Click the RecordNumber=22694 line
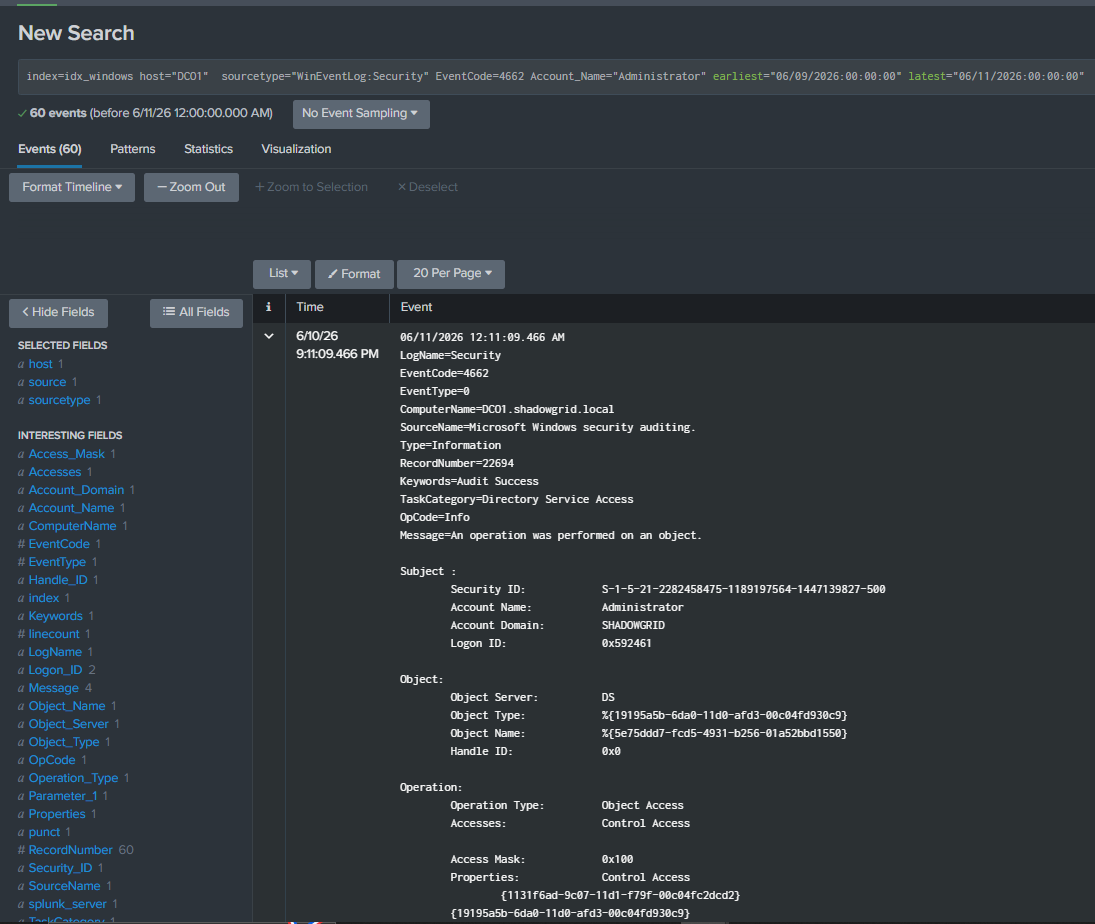Image resolution: width=1095 pixels, height=924 pixels. (457, 464)
